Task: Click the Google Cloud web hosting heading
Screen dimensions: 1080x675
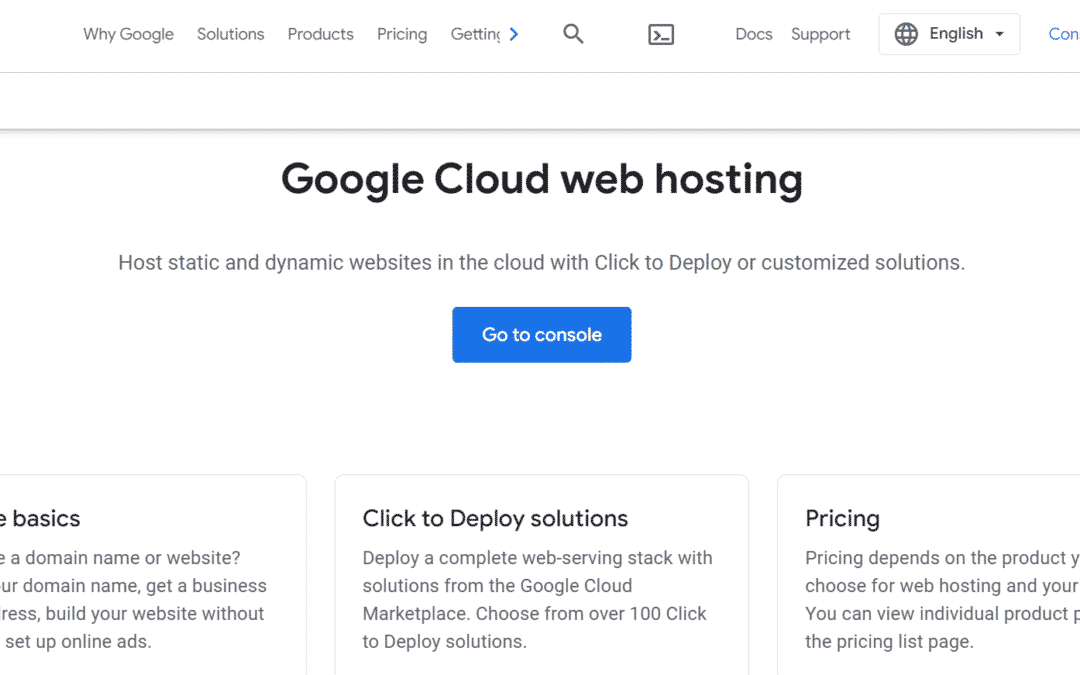Action: pos(541,179)
